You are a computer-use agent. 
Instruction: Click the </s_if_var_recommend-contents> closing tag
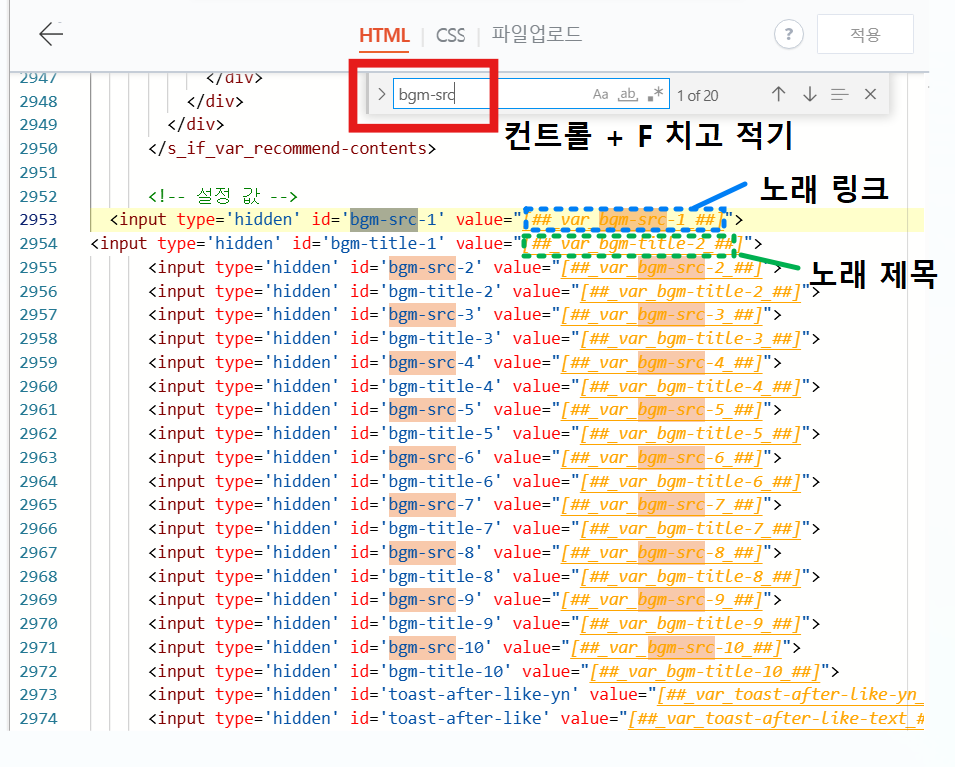point(292,148)
